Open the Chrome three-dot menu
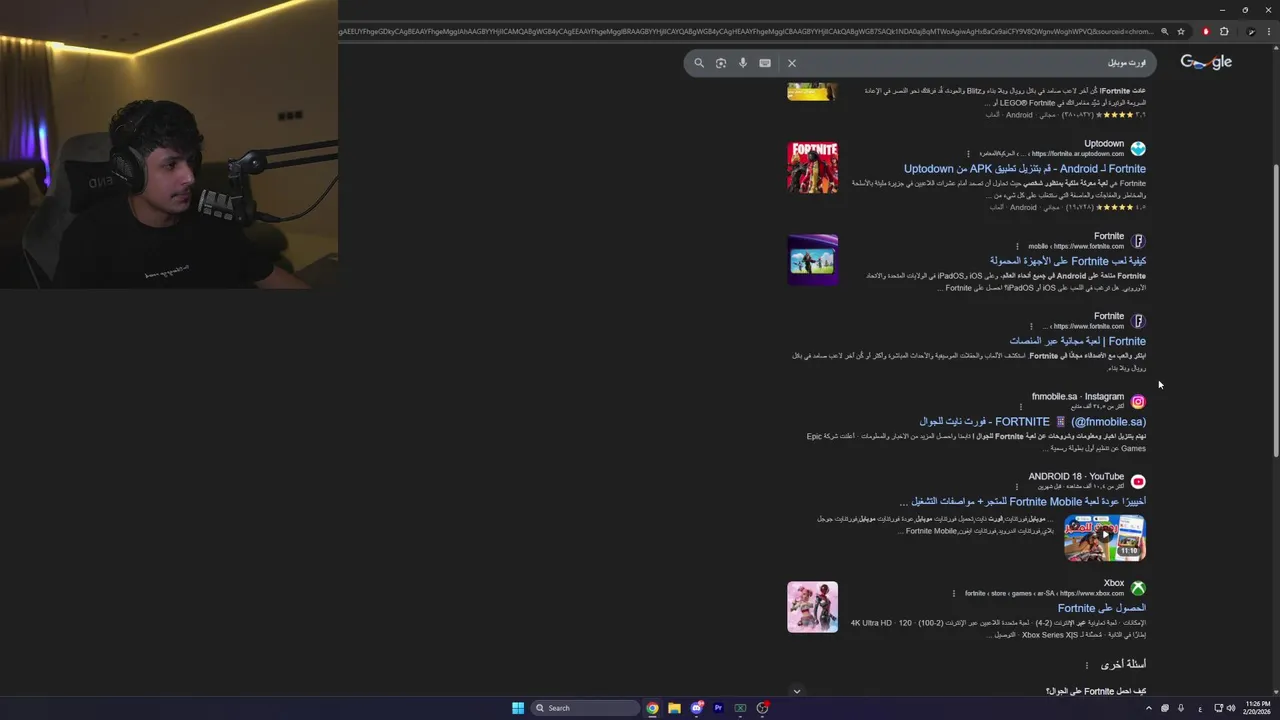Screen dimensions: 1280x720 (1269, 31)
